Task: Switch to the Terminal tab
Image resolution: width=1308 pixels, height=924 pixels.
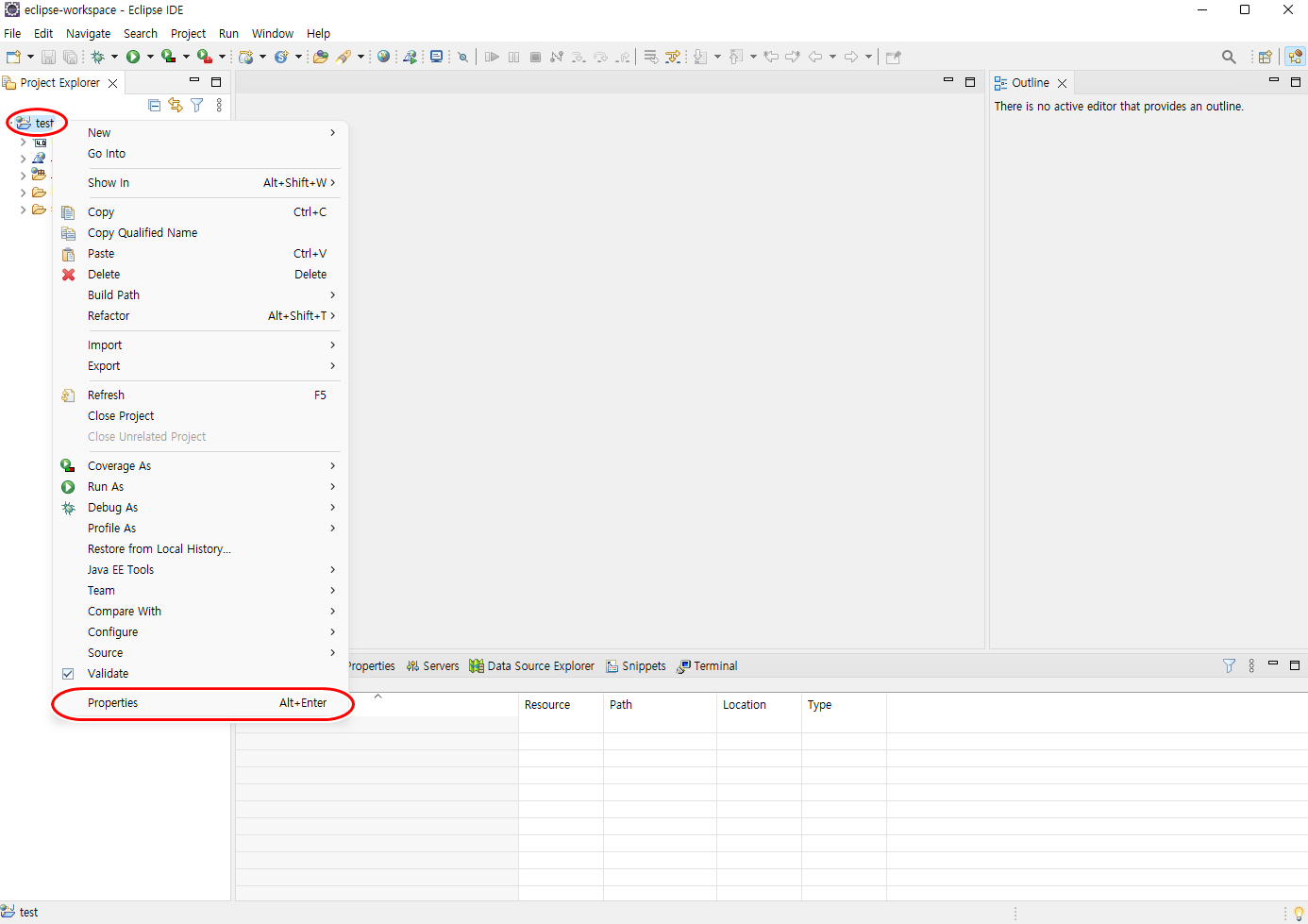Action: [x=708, y=666]
